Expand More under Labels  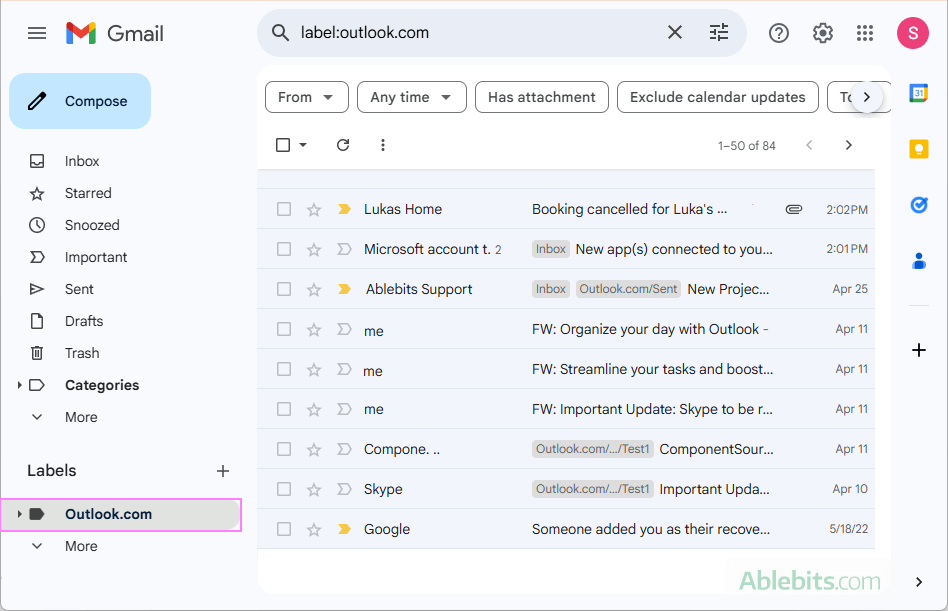pos(81,546)
